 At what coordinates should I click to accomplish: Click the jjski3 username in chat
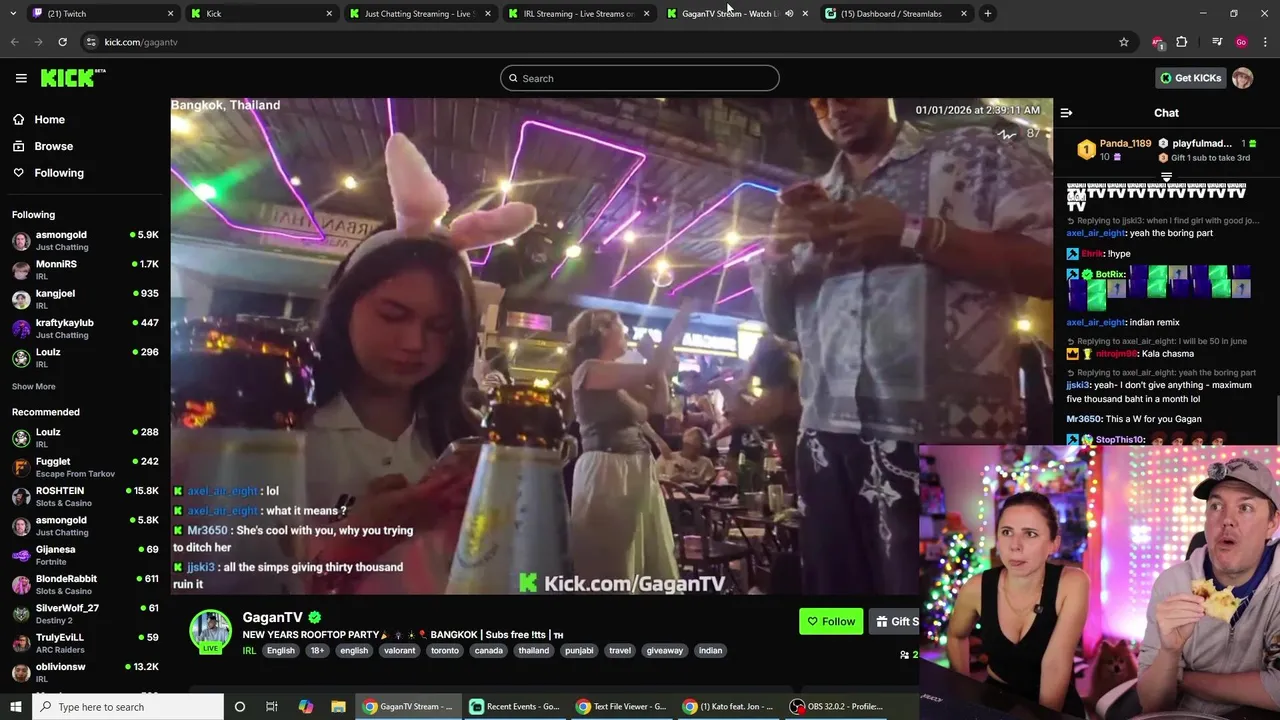pyautogui.click(x=1078, y=385)
